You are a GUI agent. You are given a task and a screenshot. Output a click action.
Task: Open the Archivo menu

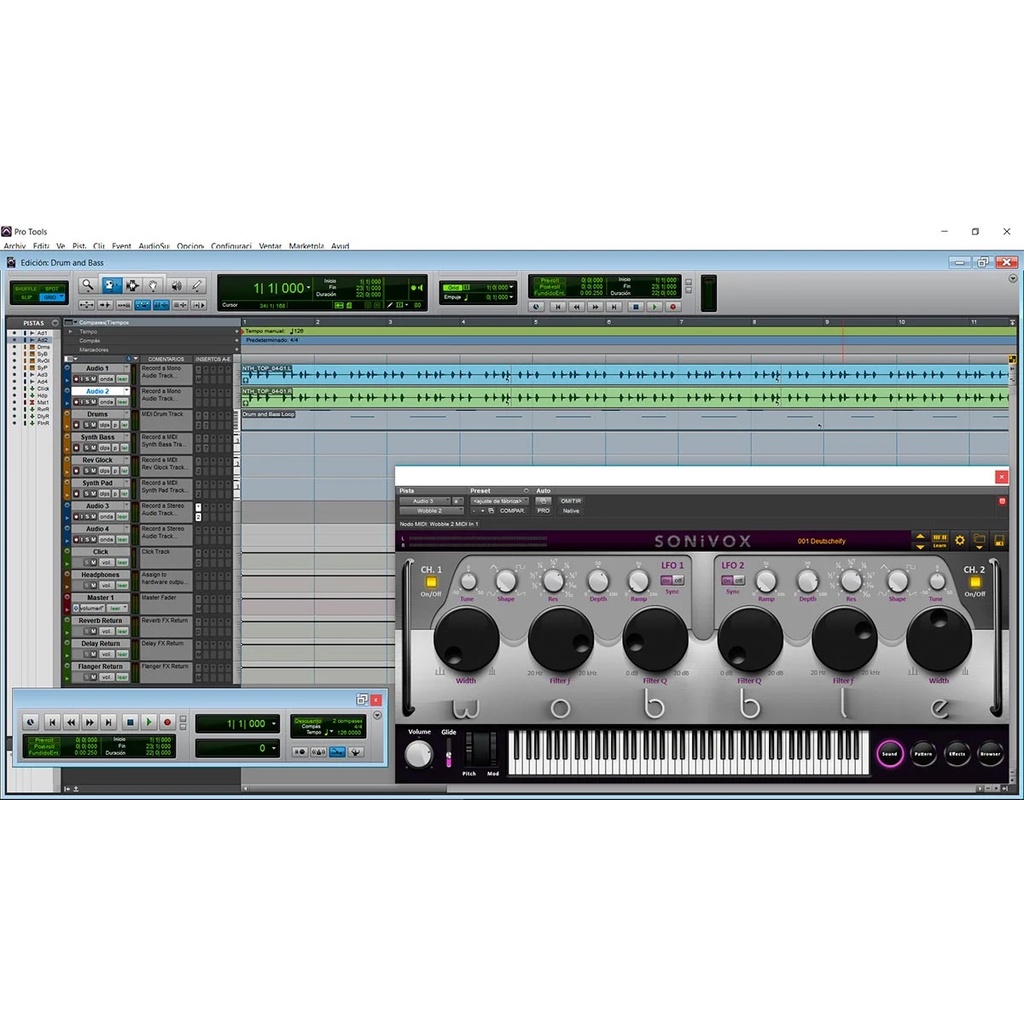pyautogui.click(x=14, y=246)
